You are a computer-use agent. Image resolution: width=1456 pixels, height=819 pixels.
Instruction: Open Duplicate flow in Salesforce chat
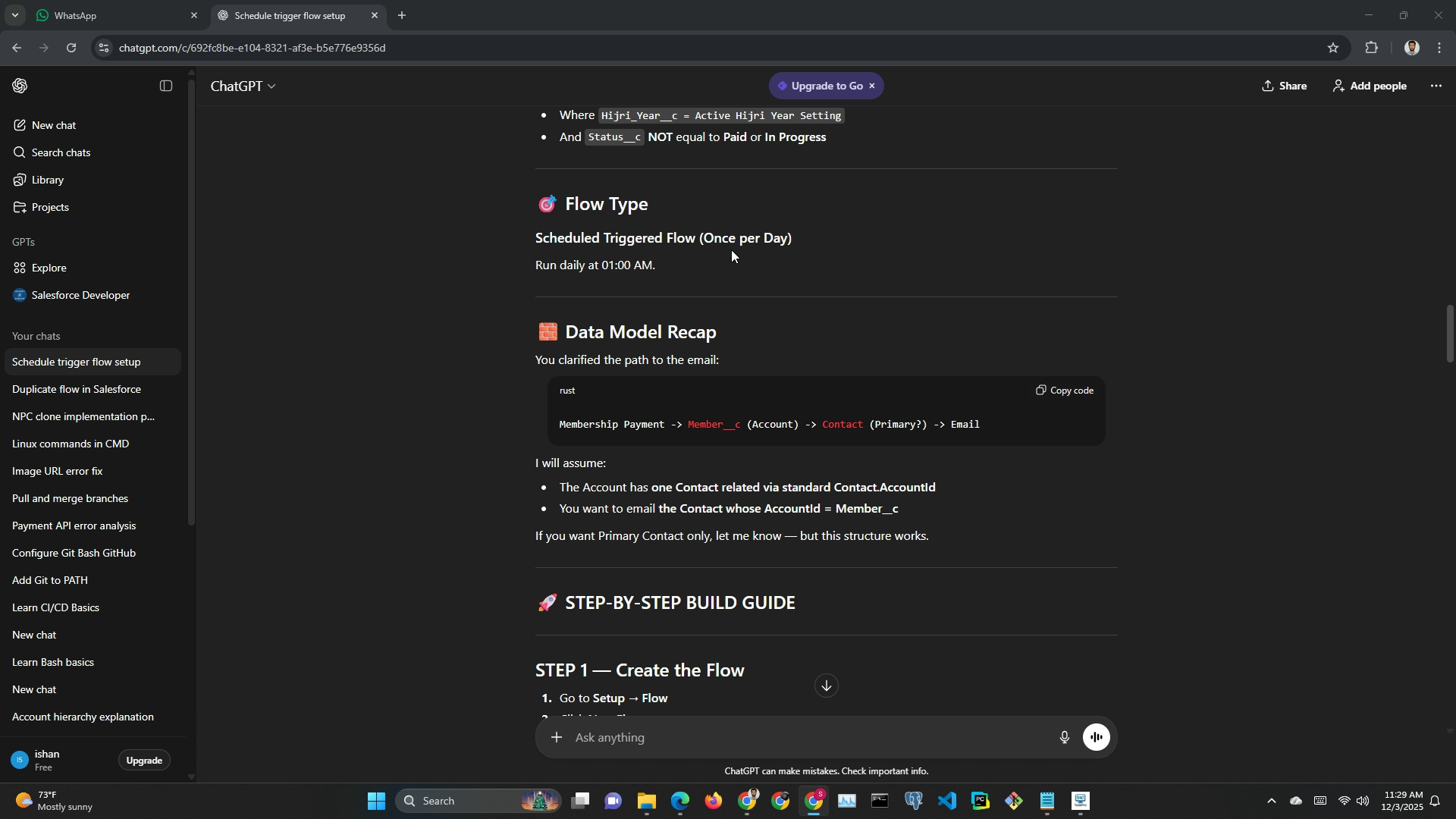tap(77, 389)
